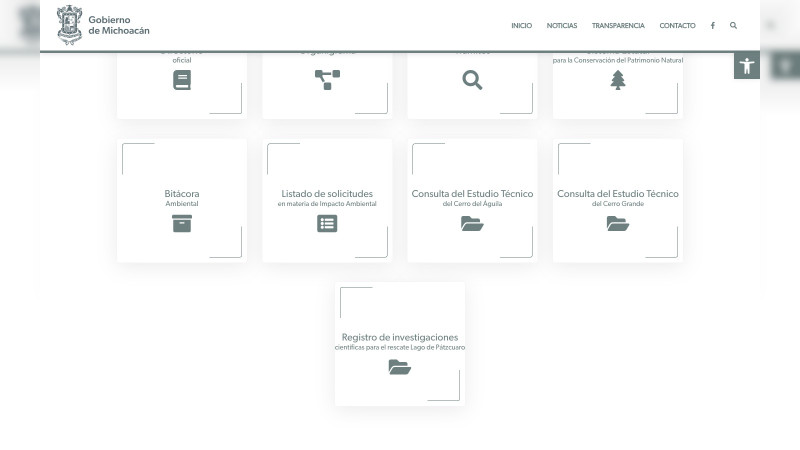
Task: Click the list icon under Listado de solicitudes
Action: click(x=327, y=223)
